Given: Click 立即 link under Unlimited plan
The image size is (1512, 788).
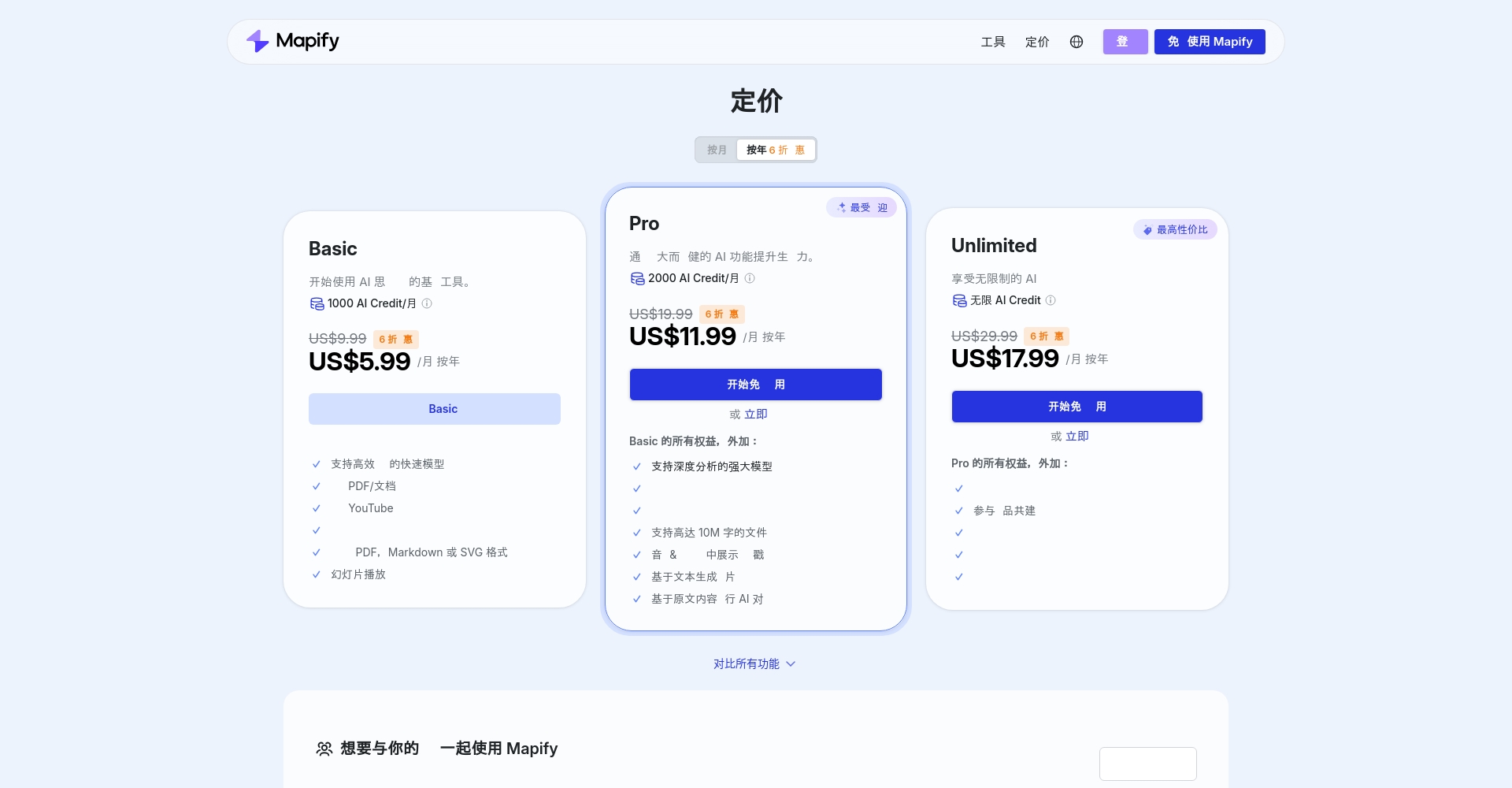Looking at the screenshot, I should (x=1077, y=436).
